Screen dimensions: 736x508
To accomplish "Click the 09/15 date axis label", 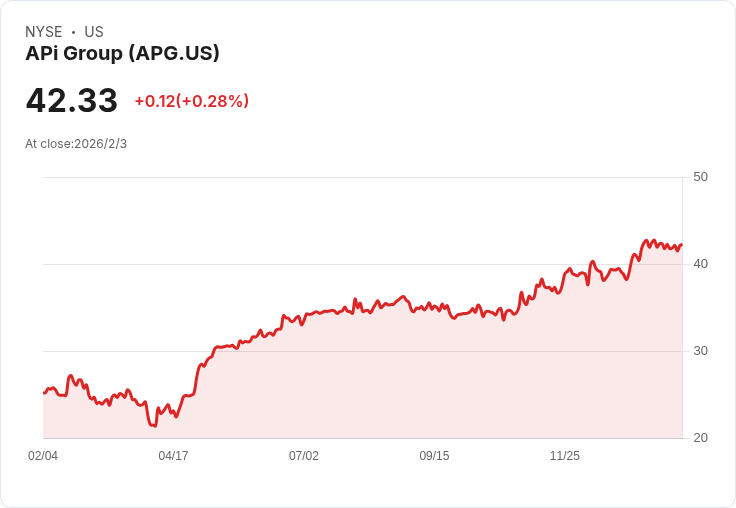I will [x=434, y=456].
